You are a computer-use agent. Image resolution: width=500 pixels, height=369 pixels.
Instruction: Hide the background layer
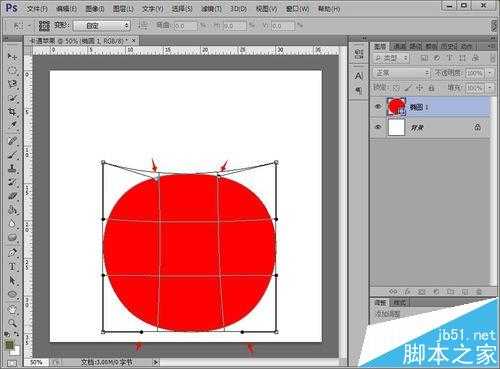[x=378, y=127]
